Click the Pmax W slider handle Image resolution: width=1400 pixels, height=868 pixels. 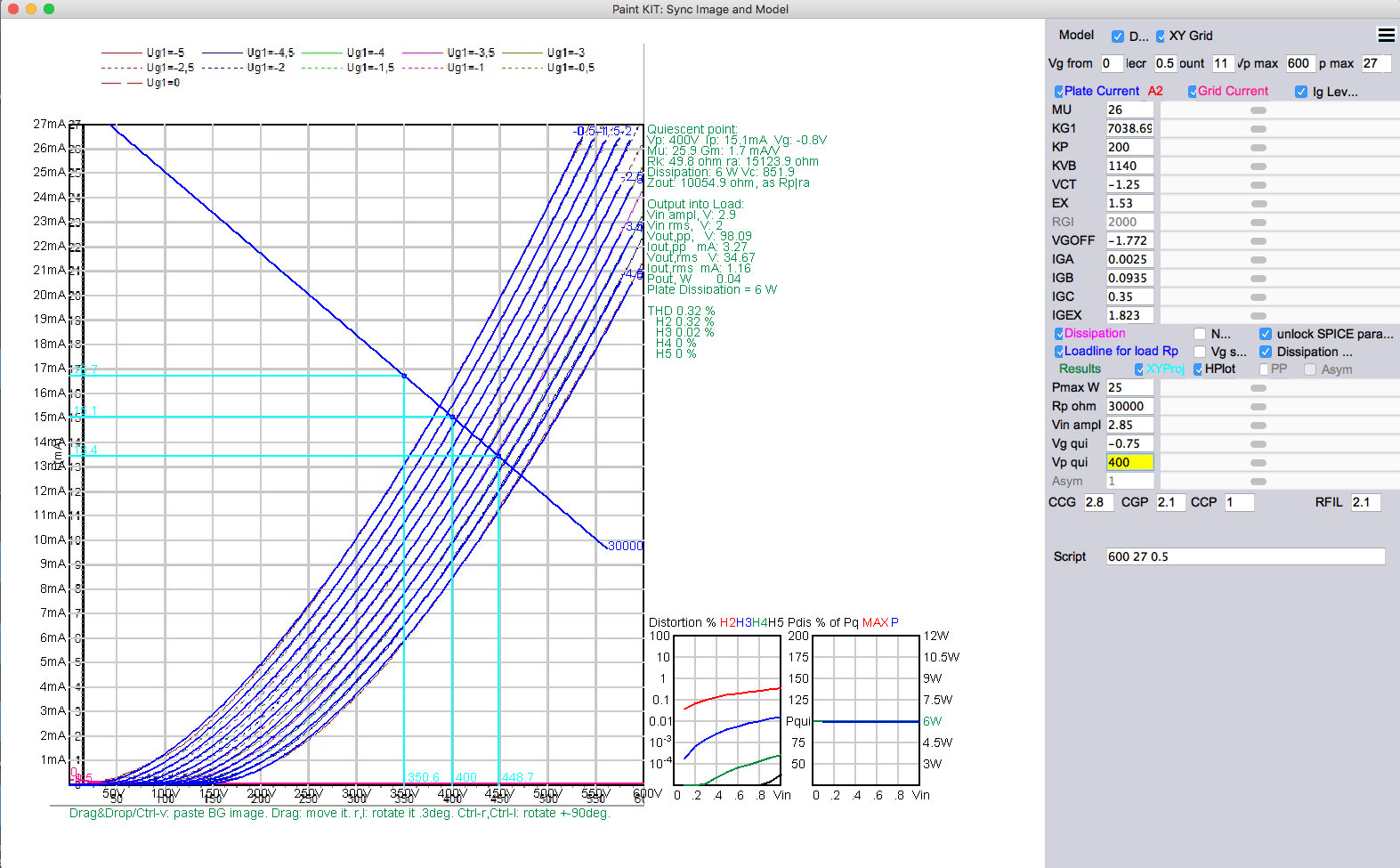pos(1258,388)
